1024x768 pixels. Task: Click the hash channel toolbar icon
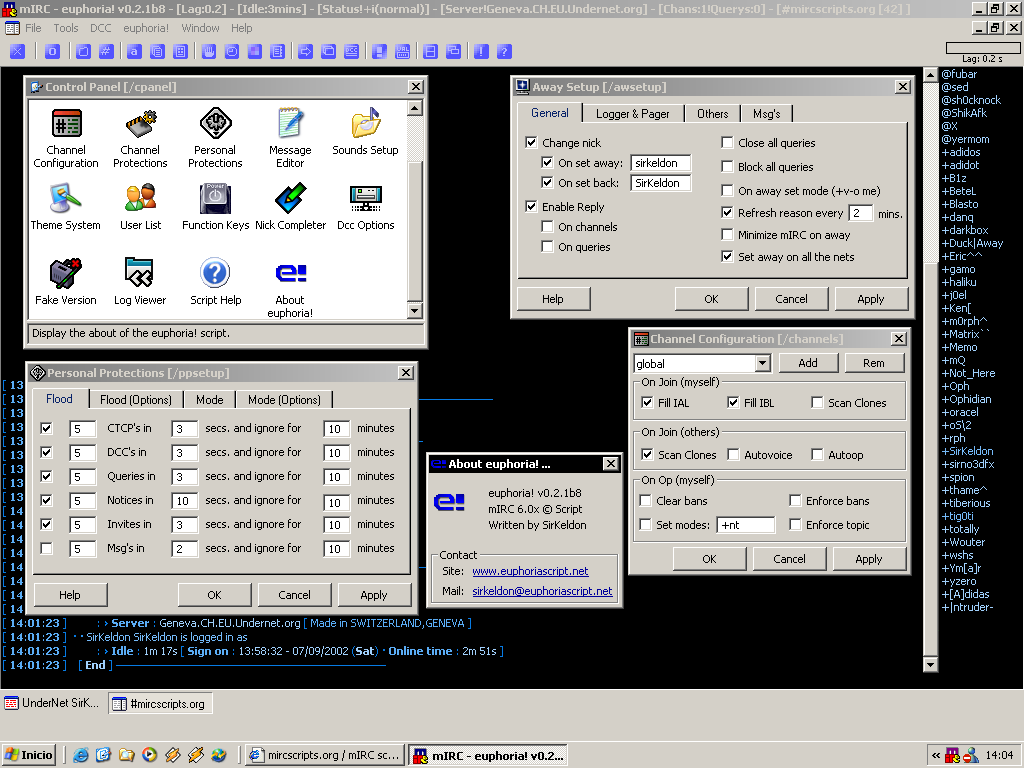point(106,52)
